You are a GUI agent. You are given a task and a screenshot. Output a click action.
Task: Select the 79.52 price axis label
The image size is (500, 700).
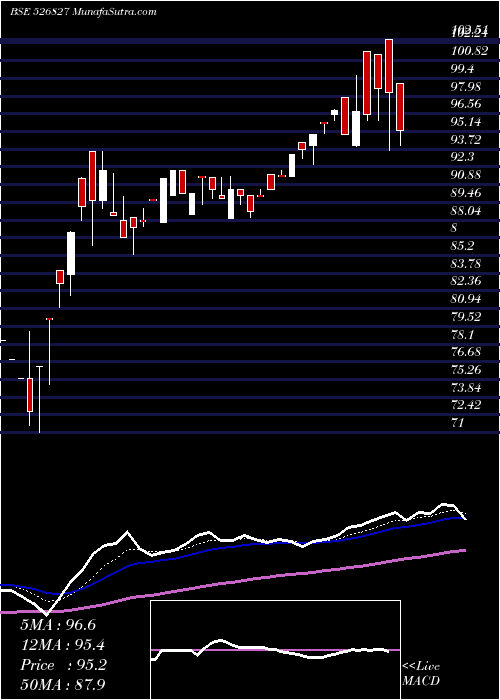(468, 317)
